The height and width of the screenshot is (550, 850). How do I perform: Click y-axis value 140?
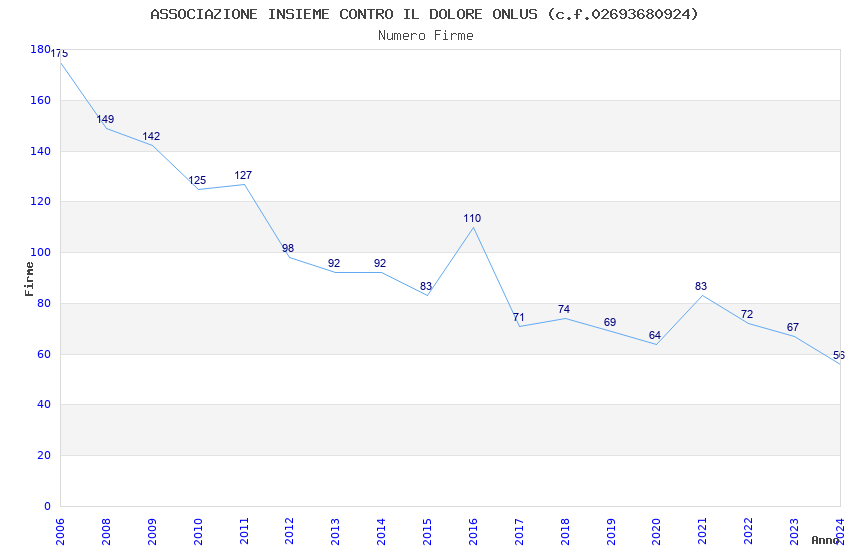click(40, 151)
